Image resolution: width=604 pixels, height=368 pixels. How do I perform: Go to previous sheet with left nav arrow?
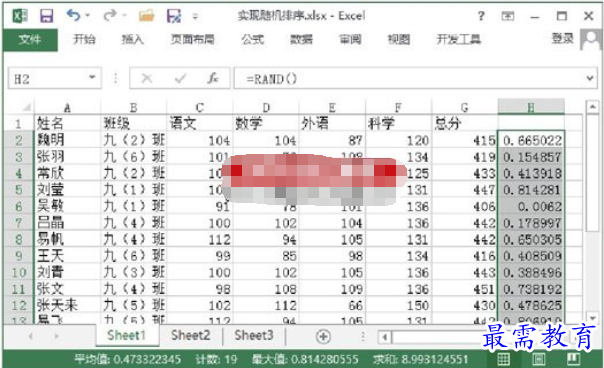click(x=30, y=336)
